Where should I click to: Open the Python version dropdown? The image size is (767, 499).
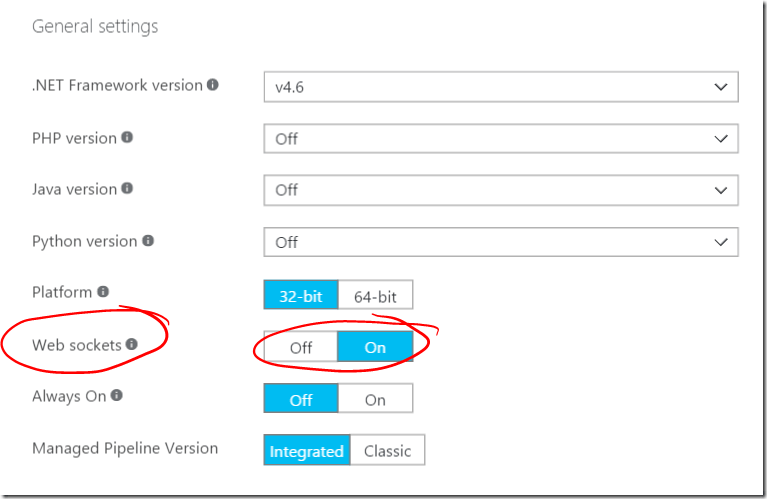pyautogui.click(x=501, y=242)
